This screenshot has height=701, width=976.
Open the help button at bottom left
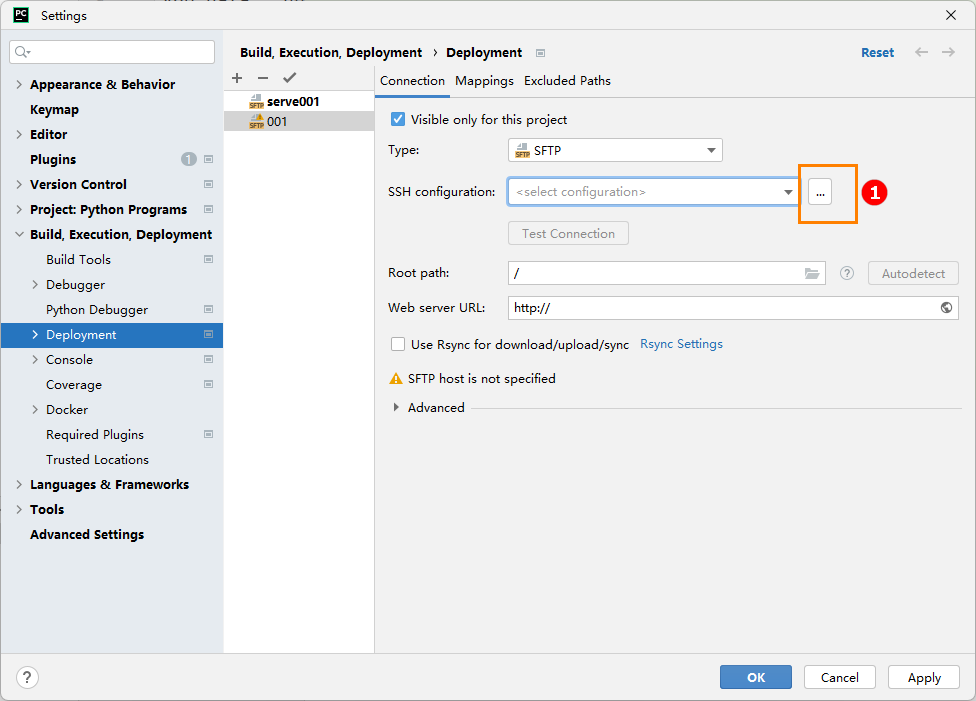[28, 677]
